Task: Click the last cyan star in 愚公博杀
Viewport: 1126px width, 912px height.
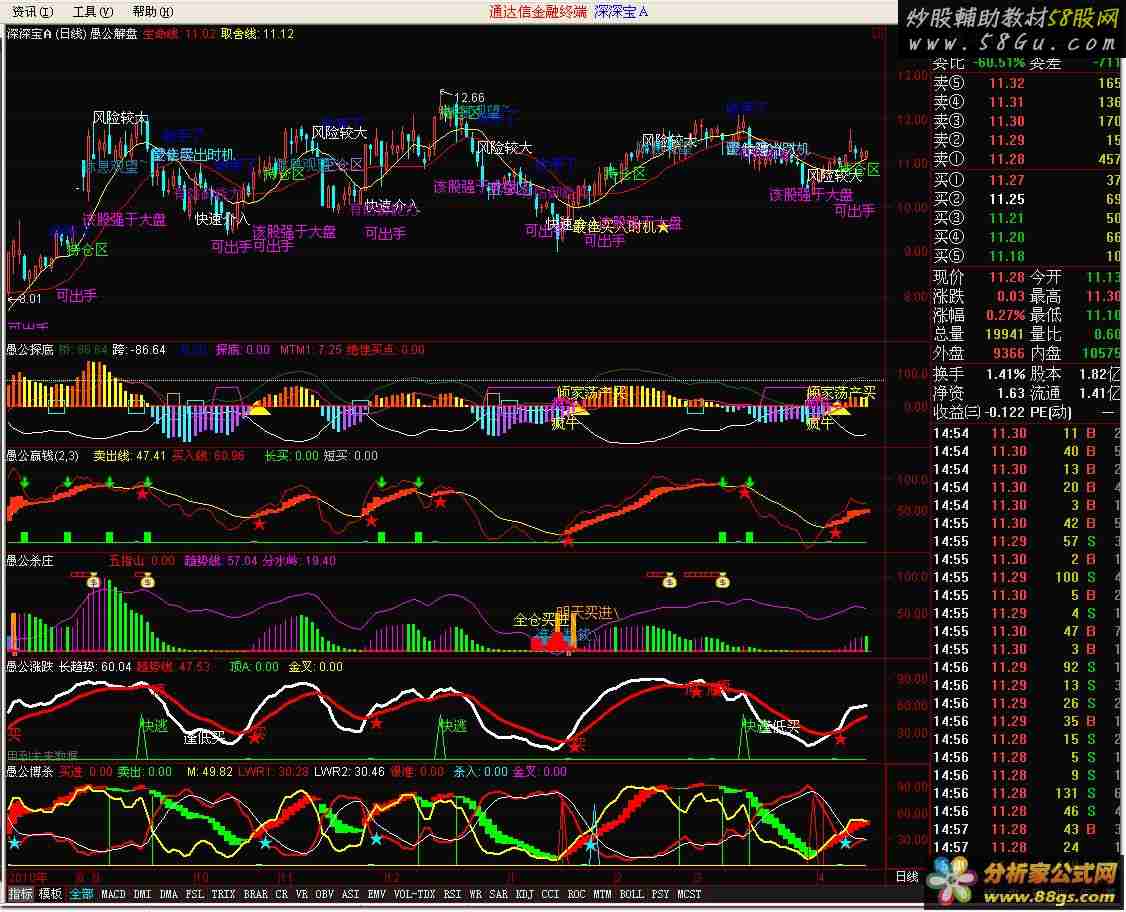Action: [845, 842]
